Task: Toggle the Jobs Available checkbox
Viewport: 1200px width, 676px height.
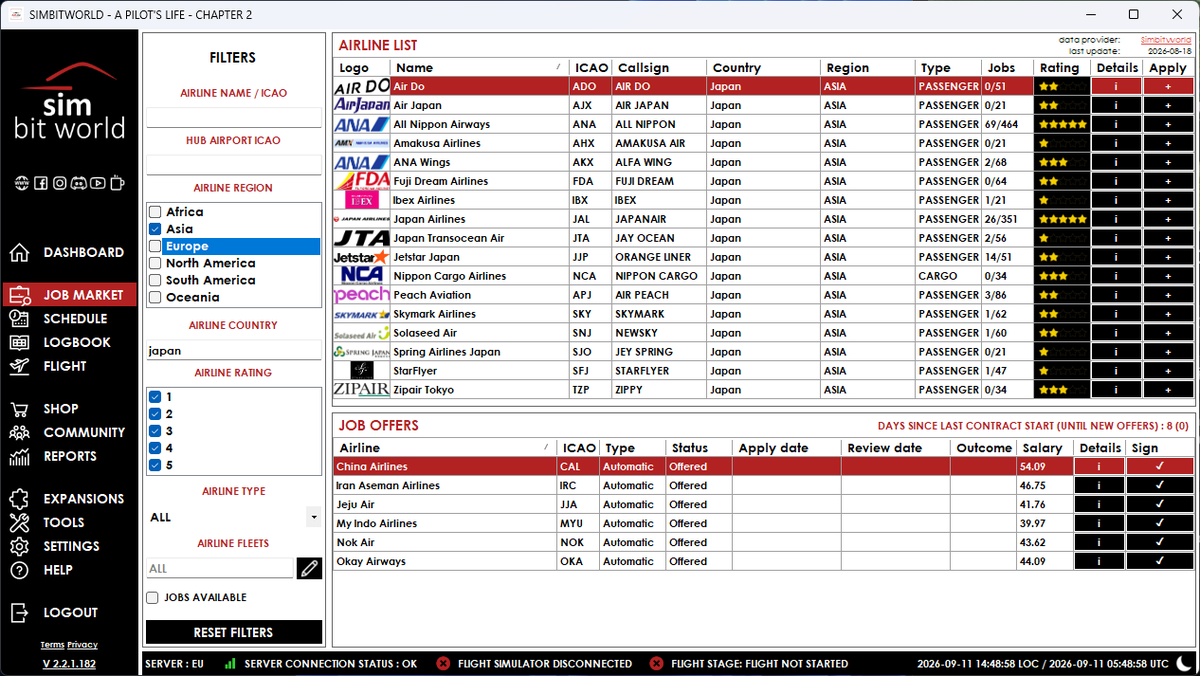Action: coord(152,598)
